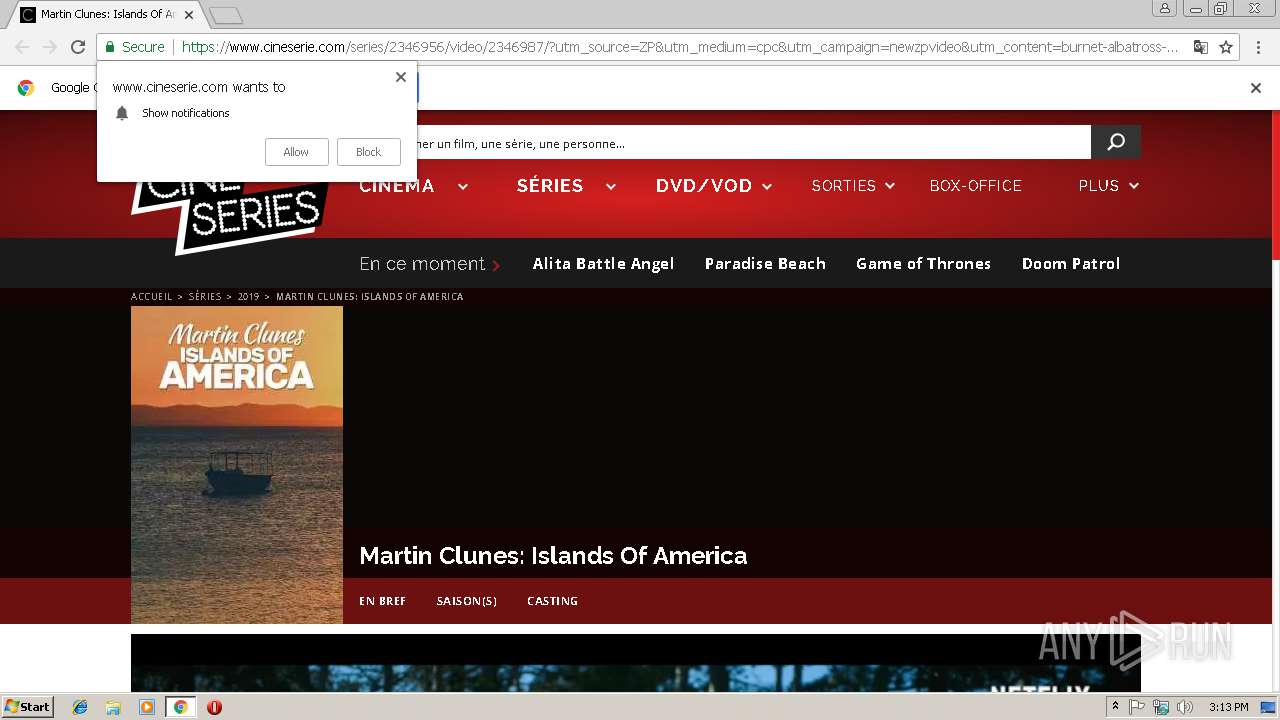This screenshot has height=720, width=1280.
Task: Click the Doom Patrol trending link
Action: point(1071,264)
